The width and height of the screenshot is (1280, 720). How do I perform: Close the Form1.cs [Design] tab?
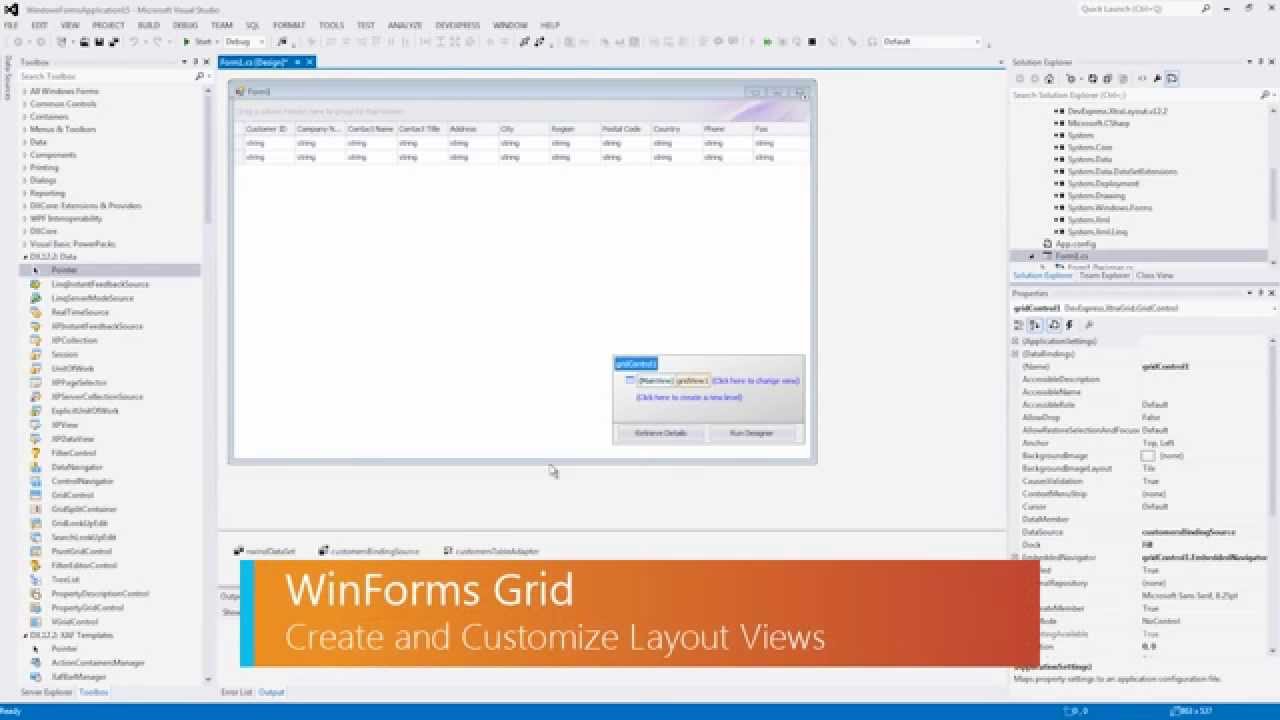(x=310, y=62)
